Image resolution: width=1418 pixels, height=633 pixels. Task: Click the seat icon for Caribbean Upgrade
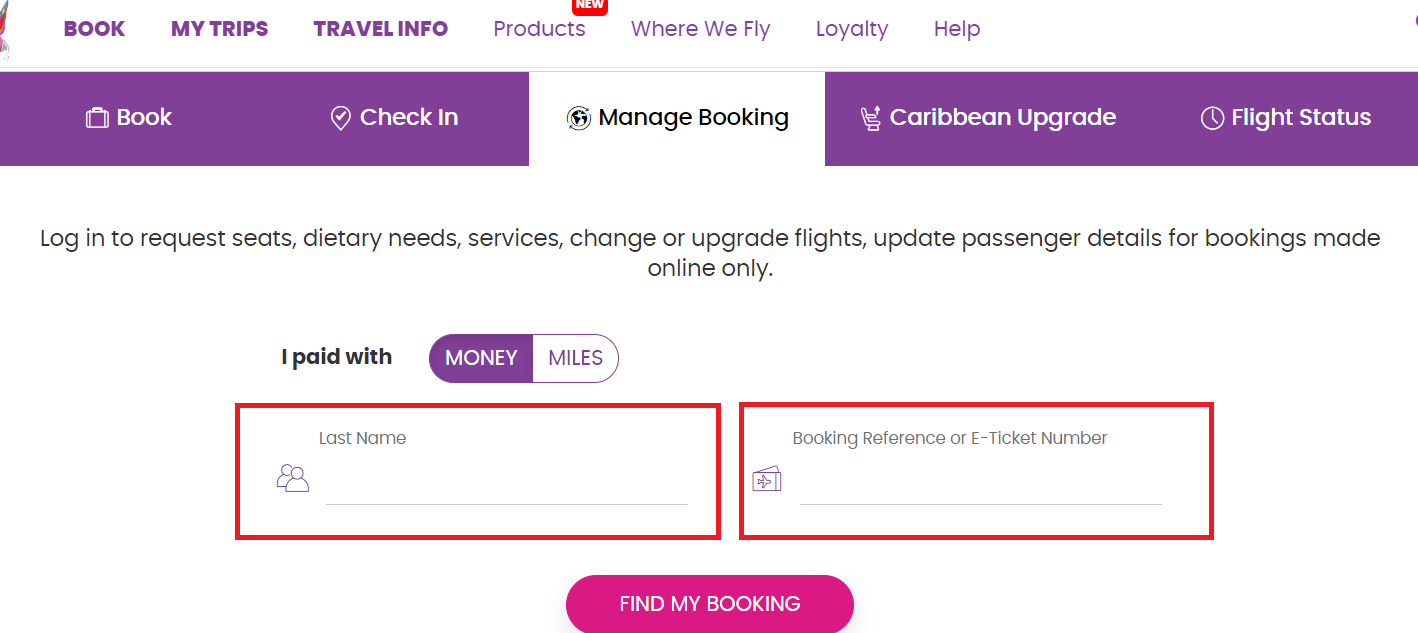870,118
